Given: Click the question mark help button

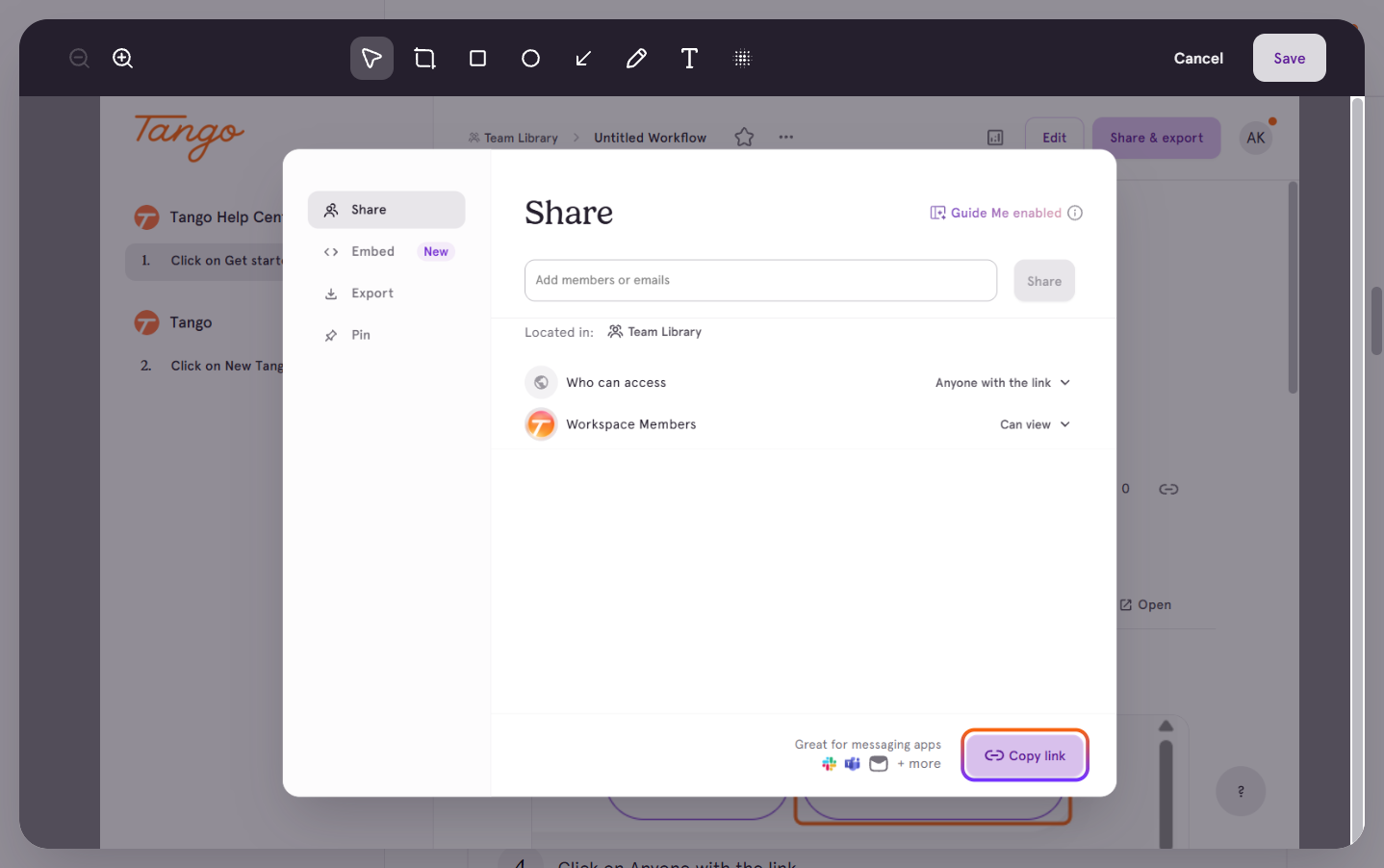Looking at the screenshot, I should click(x=1241, y=791).
